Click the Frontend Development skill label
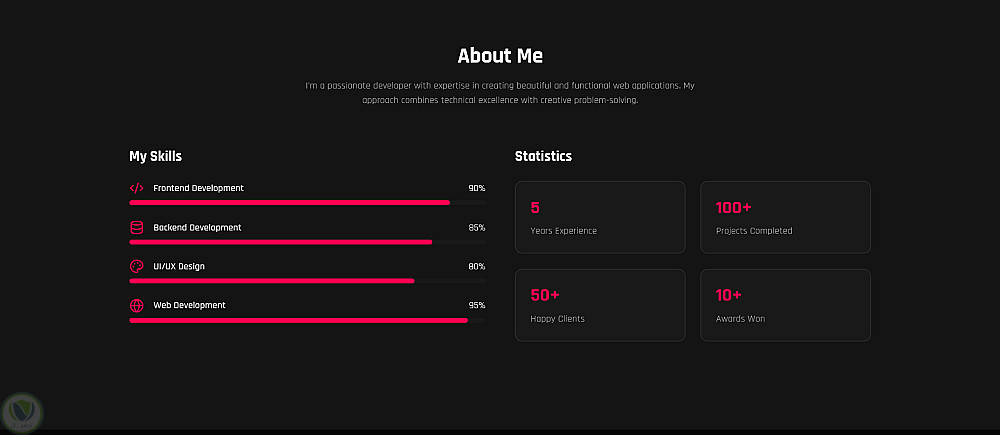1000x435 pixels. (198, 188)
